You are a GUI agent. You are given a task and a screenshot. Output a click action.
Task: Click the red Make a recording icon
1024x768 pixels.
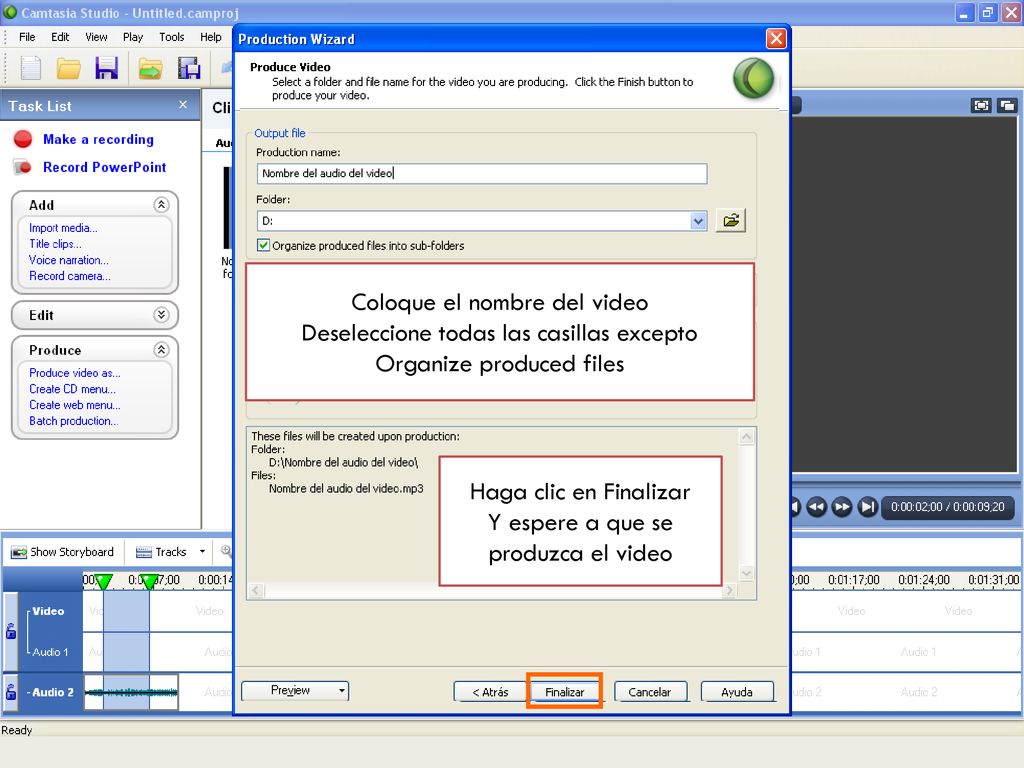pos(23,139)
